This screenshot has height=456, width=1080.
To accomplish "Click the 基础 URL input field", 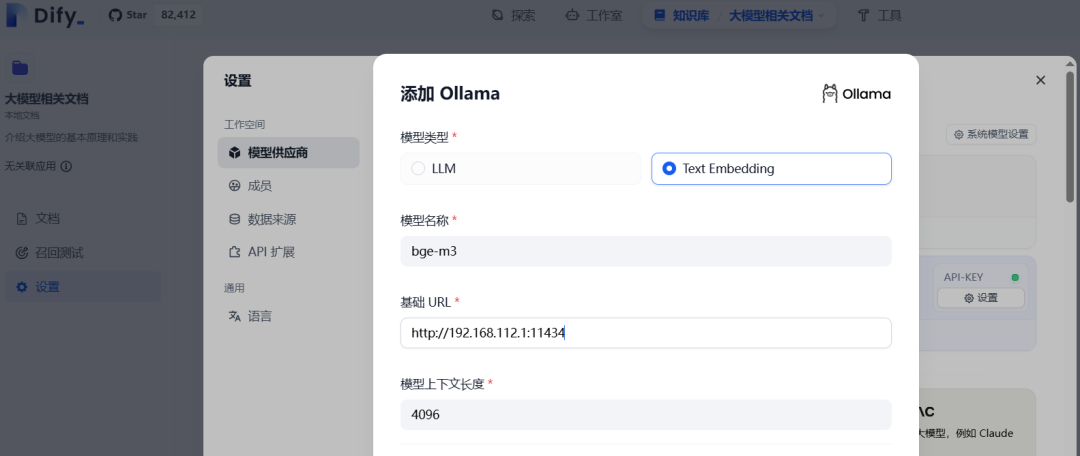I will (646, 333).
